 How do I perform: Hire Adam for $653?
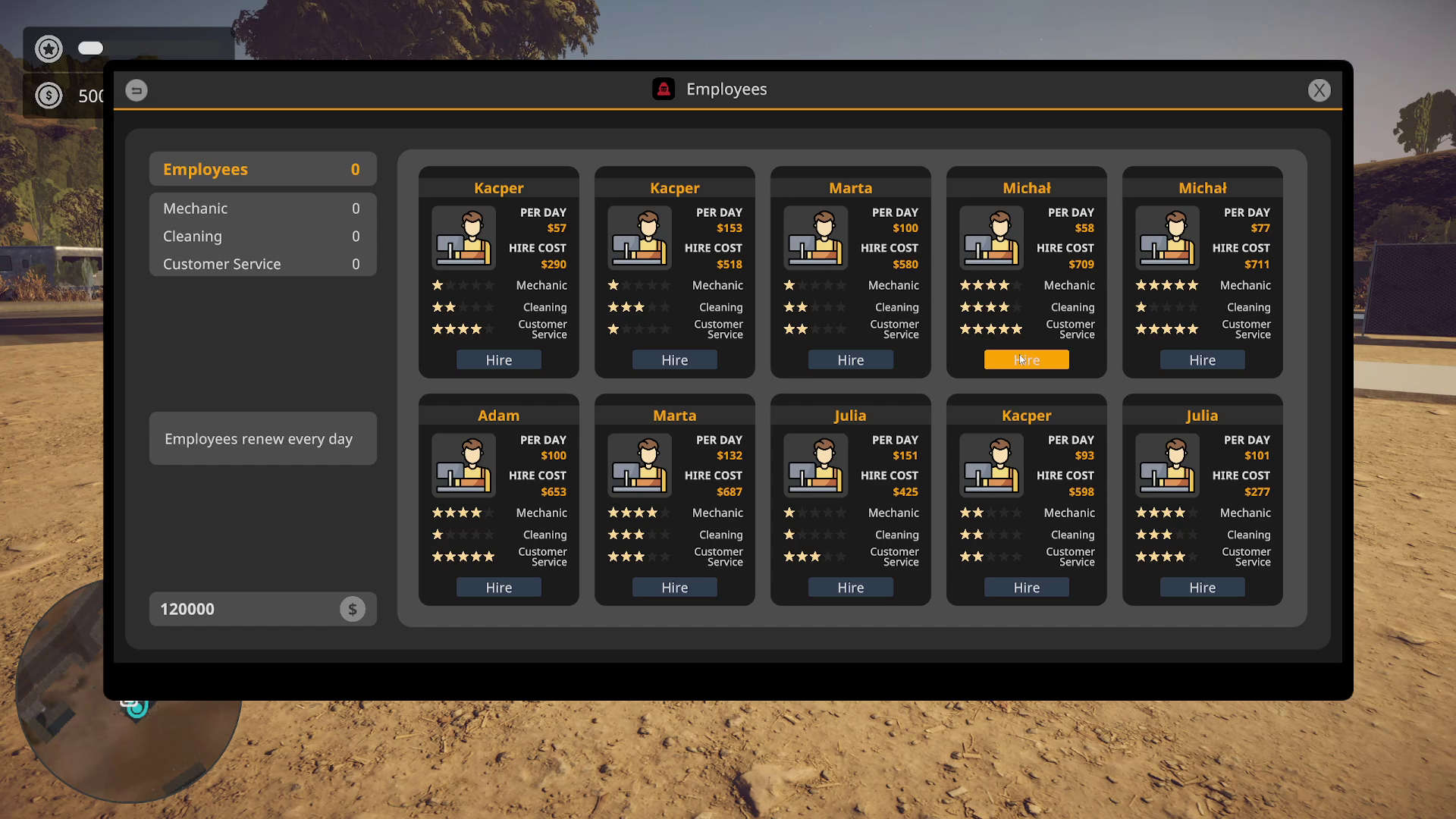click(x=498, y=588)
